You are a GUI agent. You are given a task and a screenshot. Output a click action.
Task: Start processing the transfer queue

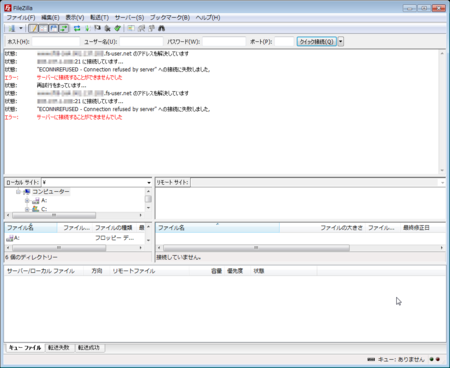point(87,28)
